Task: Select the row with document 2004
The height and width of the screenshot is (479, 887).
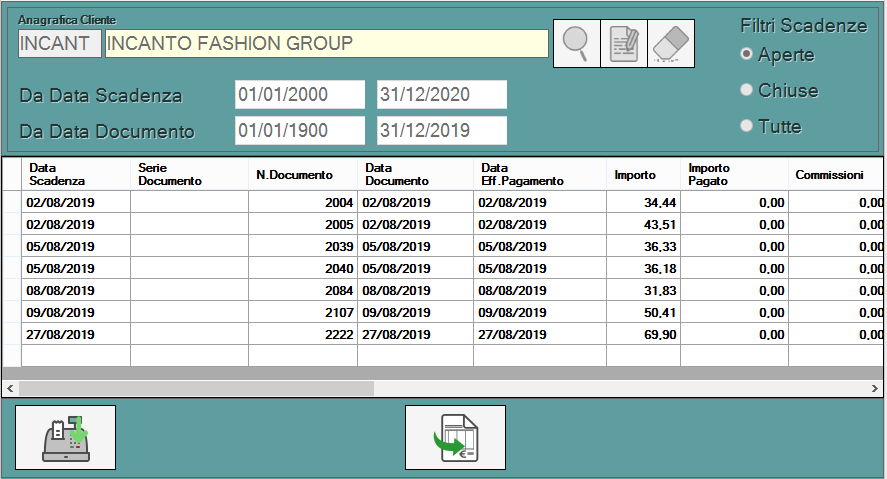Action: [x=302, y=202]
